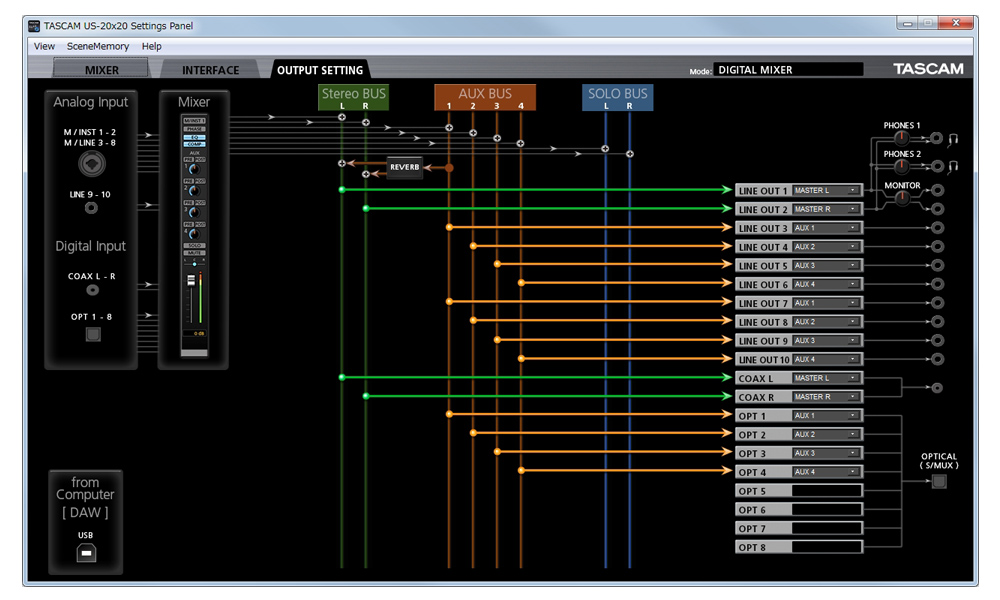This screenshot has width=1000, height=600.
Task: Click the TASCAM logo at top right
Action: click(928, 69)
